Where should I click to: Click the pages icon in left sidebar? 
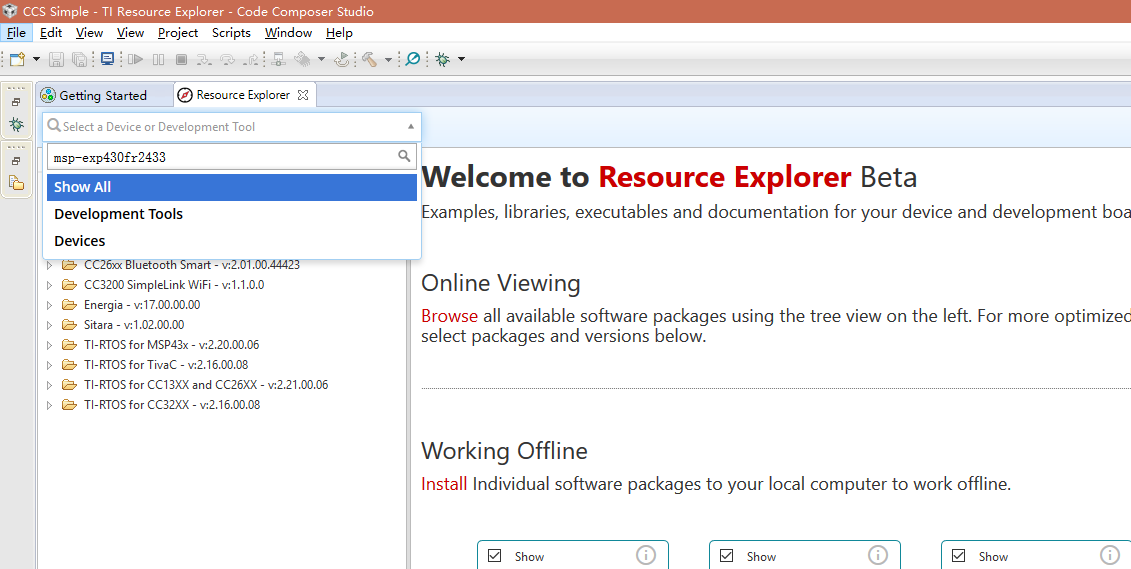click(16, 183)
